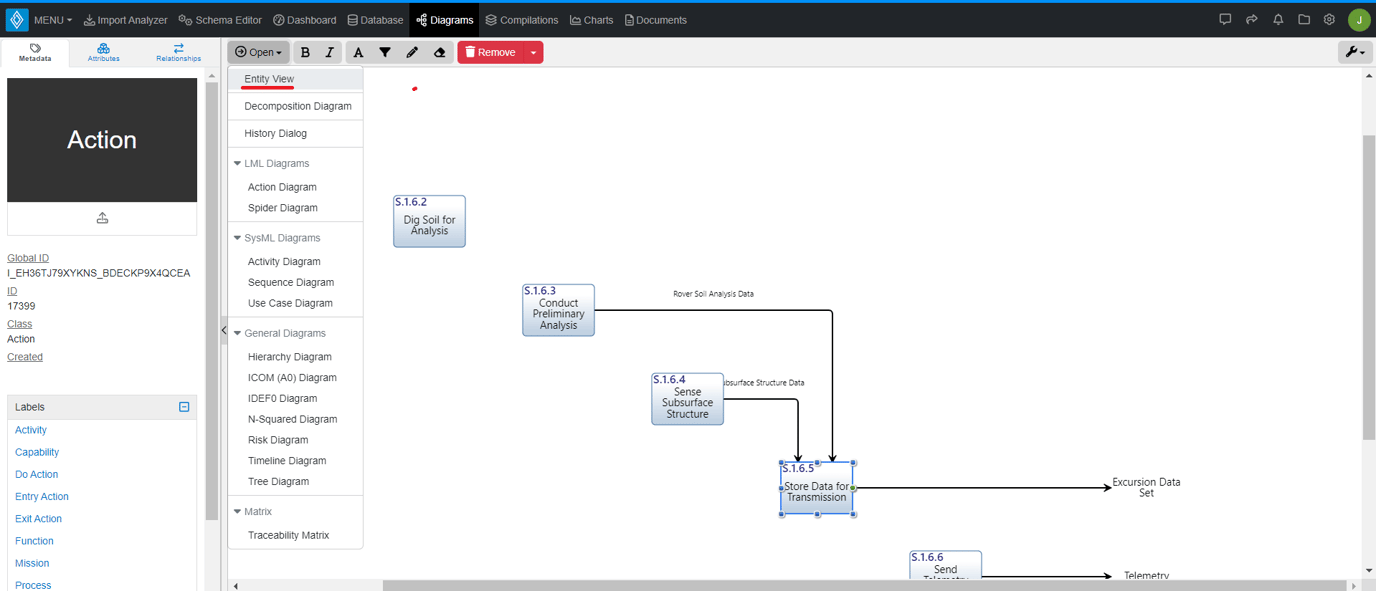Click the share icon in top bar
1376x591 pixels.
coord(1252,19)
